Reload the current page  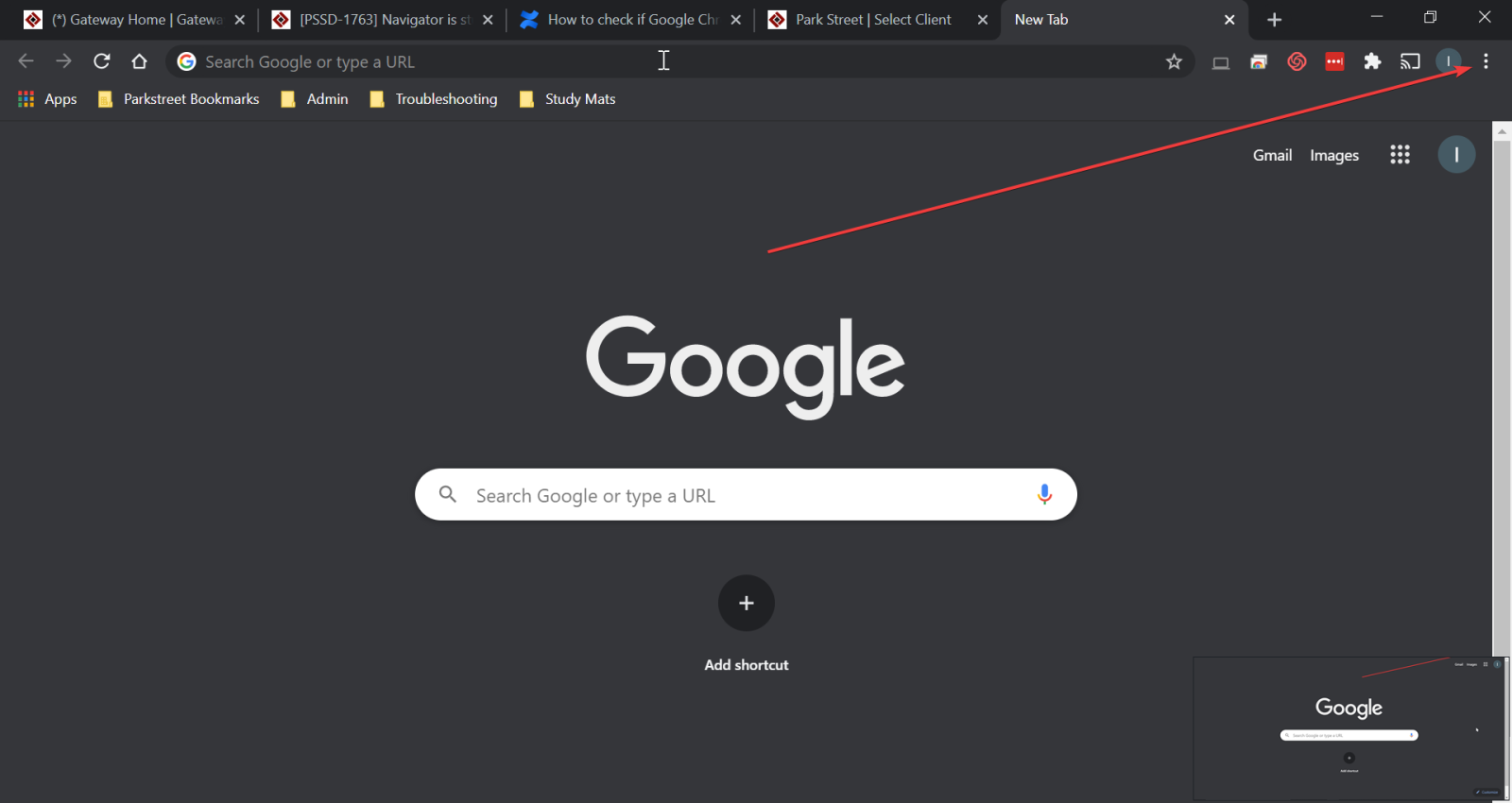click(102, 61)
